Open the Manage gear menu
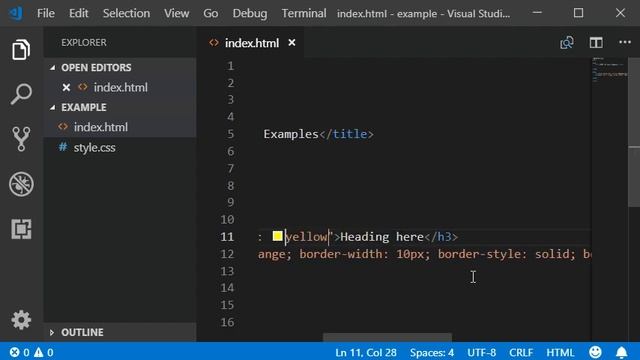Image resolution: width=640 pixels, height=360 pixels. (x=21, y=320)
